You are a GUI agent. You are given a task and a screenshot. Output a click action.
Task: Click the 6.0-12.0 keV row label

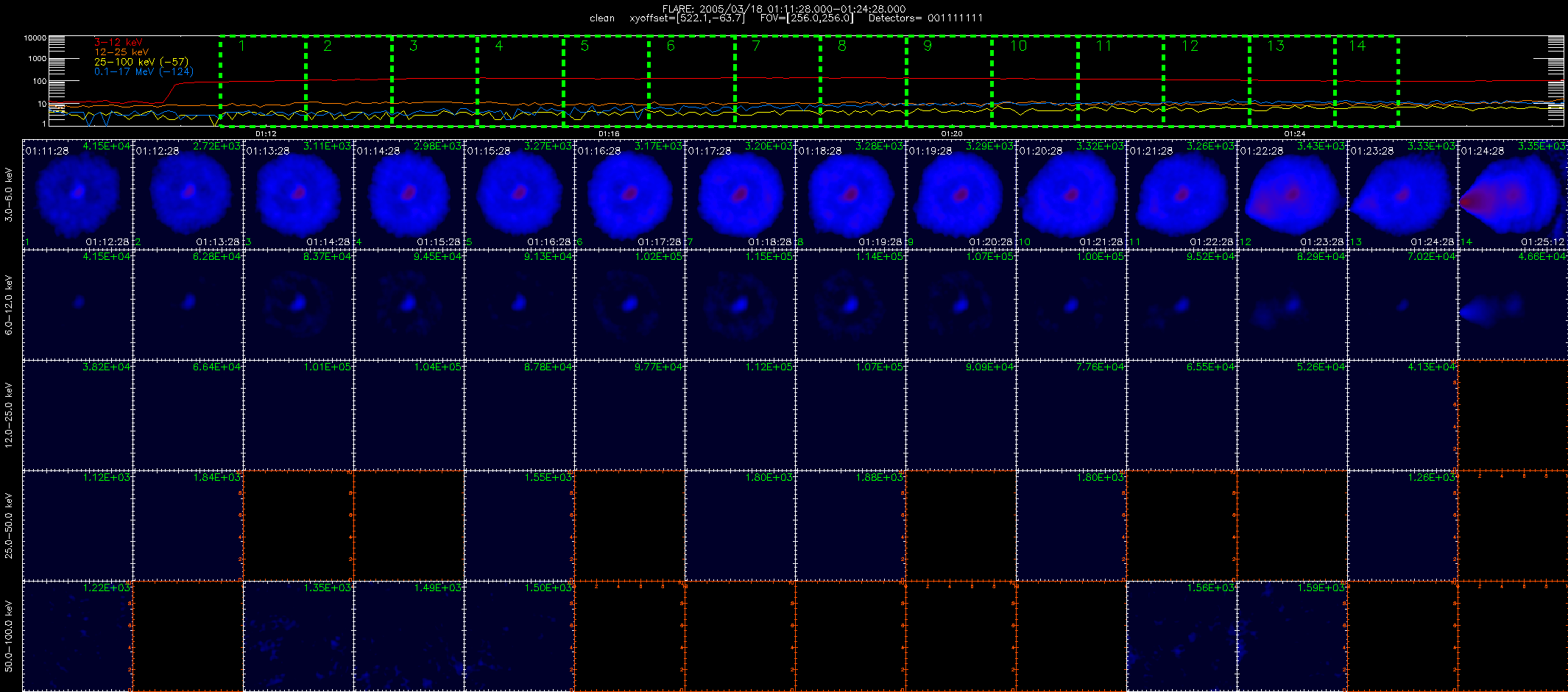pyautogui.click(x=9, y=305)
